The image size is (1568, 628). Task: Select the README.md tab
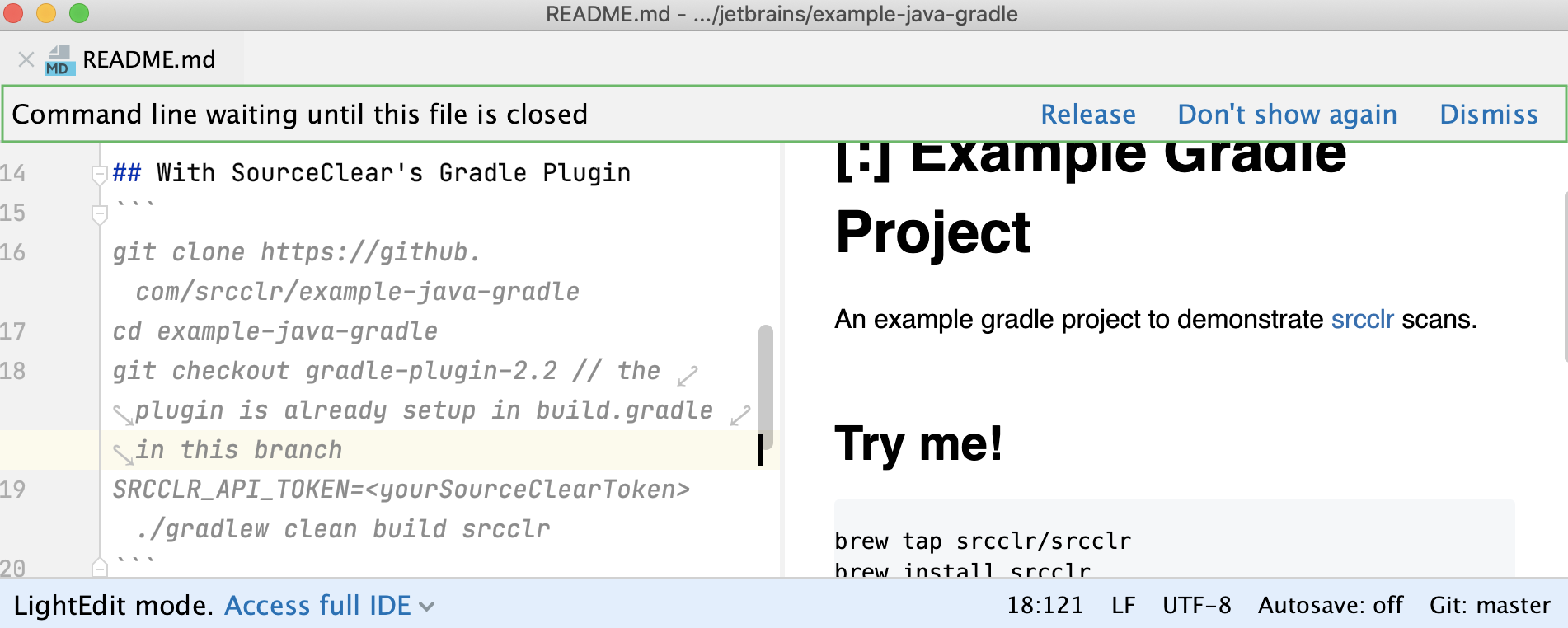(x=148, y=59)
